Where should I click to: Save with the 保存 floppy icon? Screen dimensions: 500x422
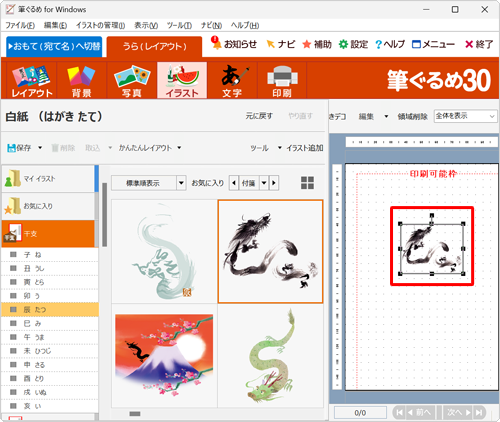click(19, 148)
